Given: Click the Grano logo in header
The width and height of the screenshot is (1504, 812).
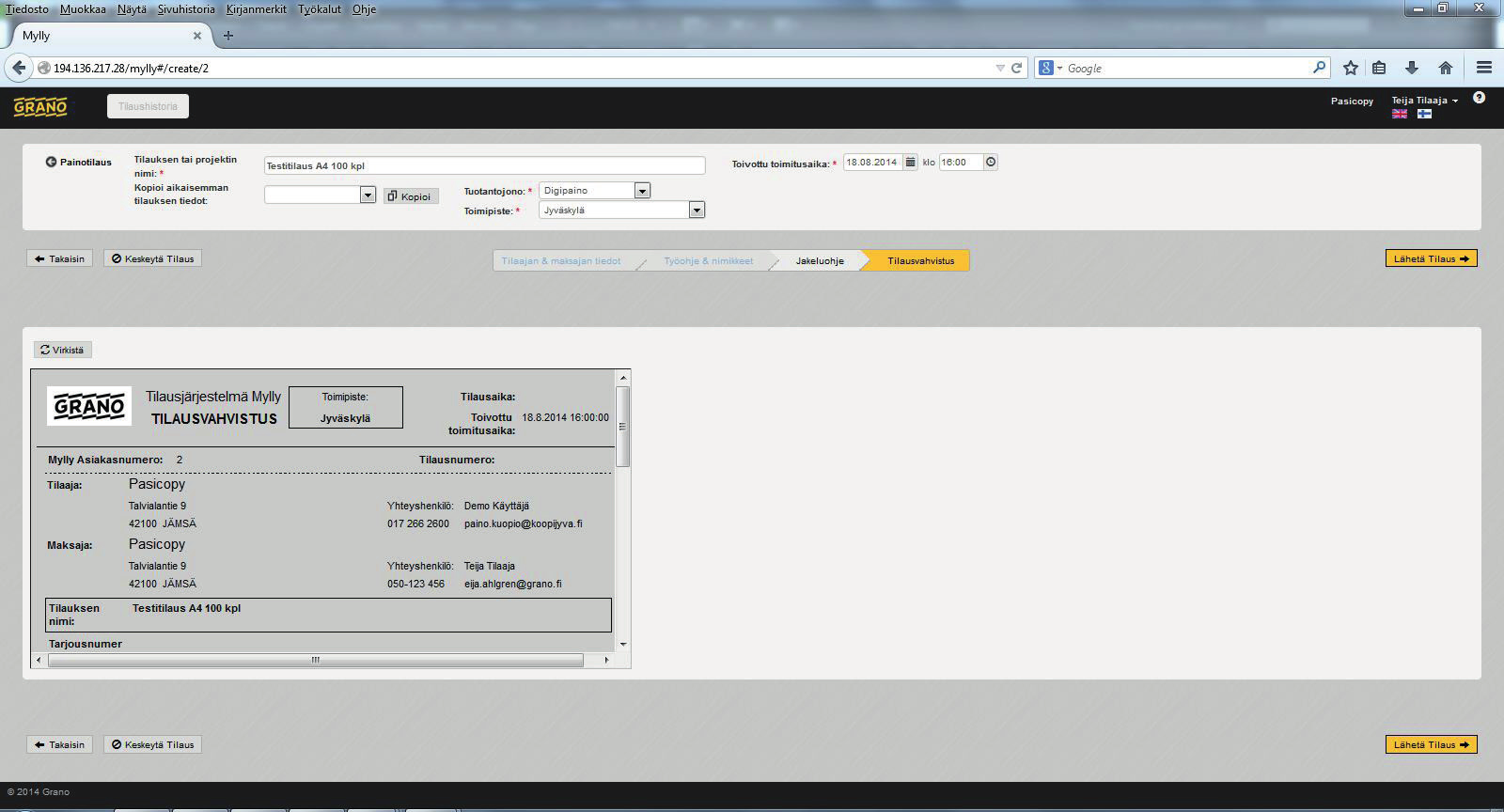Looking at the screenshot, I should coord(40,106).
